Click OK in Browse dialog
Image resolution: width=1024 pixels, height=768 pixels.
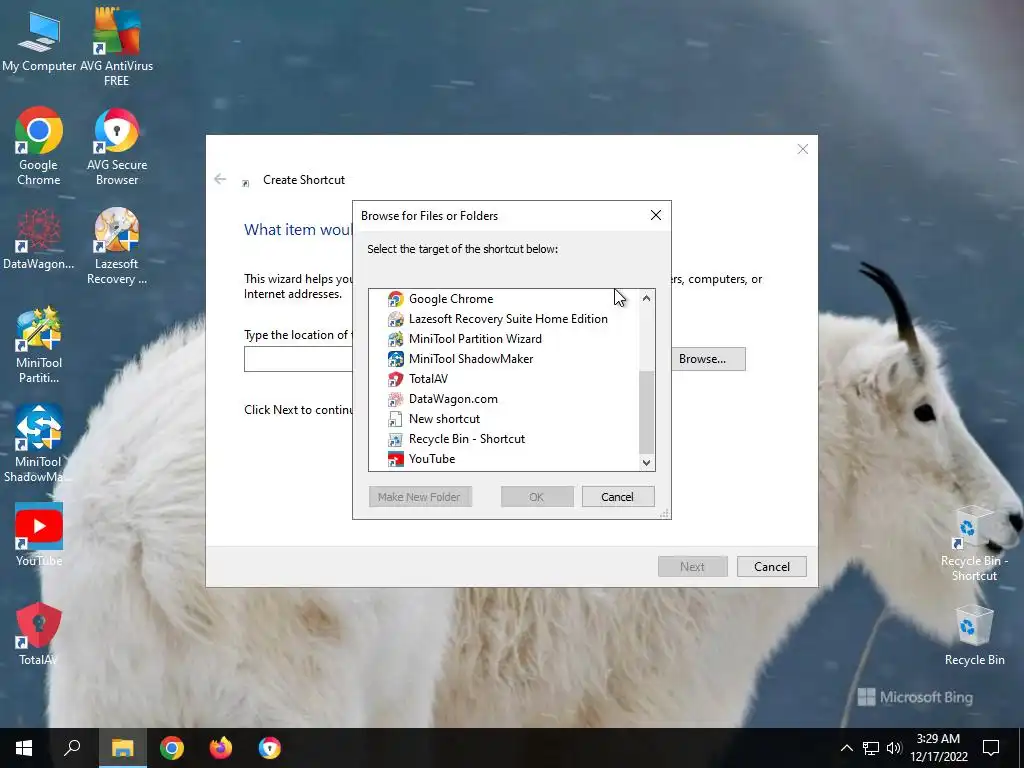[x=537, y=497]
